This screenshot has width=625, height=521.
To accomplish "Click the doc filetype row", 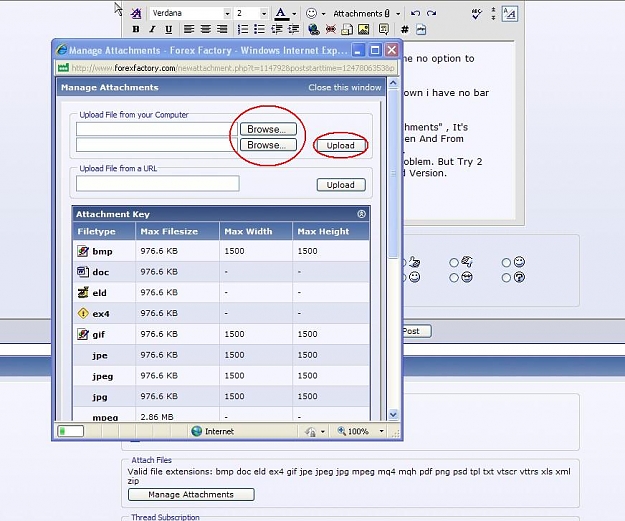I will click(221, 272).
